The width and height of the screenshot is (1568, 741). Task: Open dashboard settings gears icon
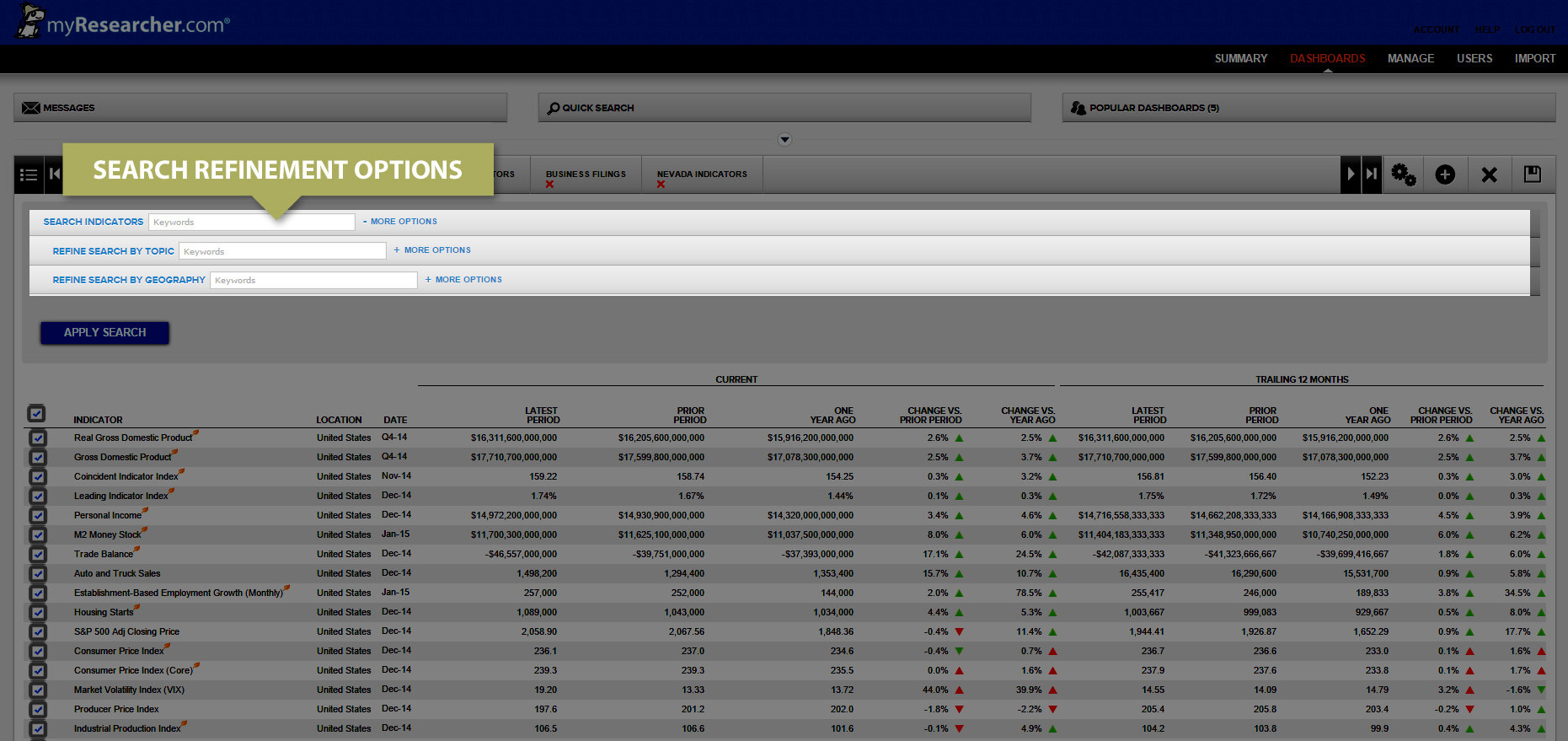click(1403, 175)
